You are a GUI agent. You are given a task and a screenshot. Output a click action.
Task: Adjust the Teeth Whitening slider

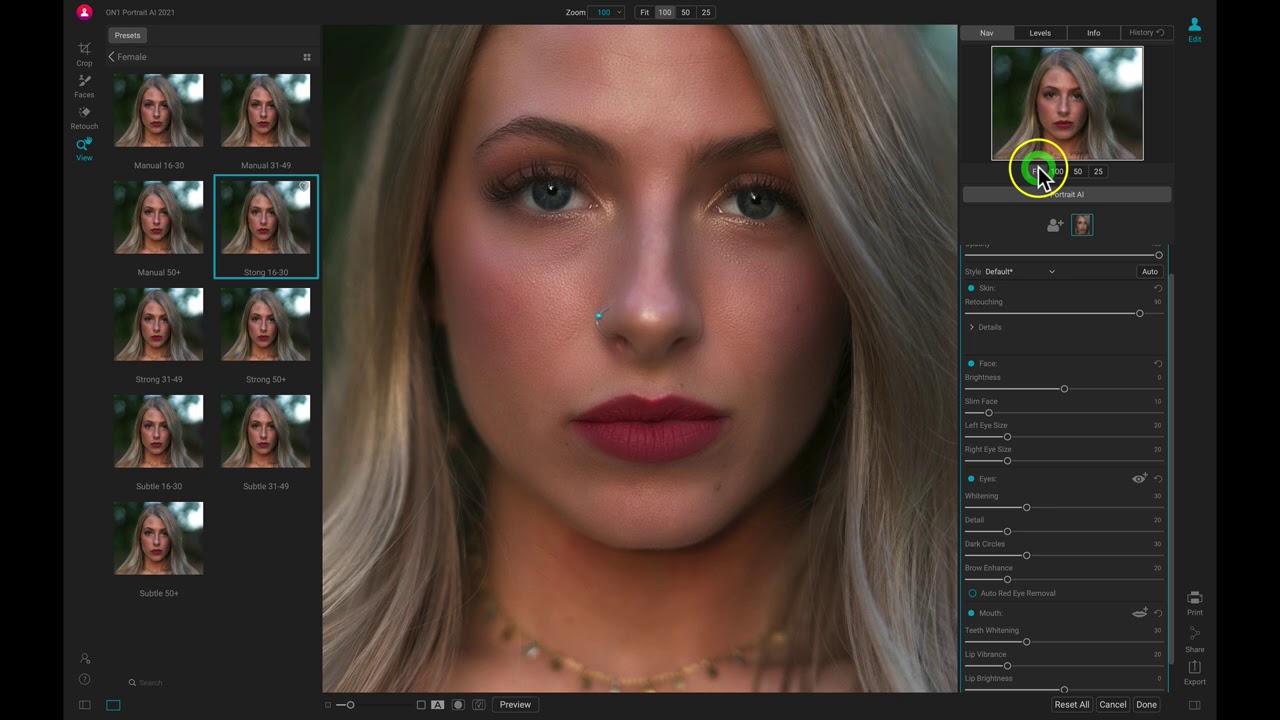pos(1064,642)
